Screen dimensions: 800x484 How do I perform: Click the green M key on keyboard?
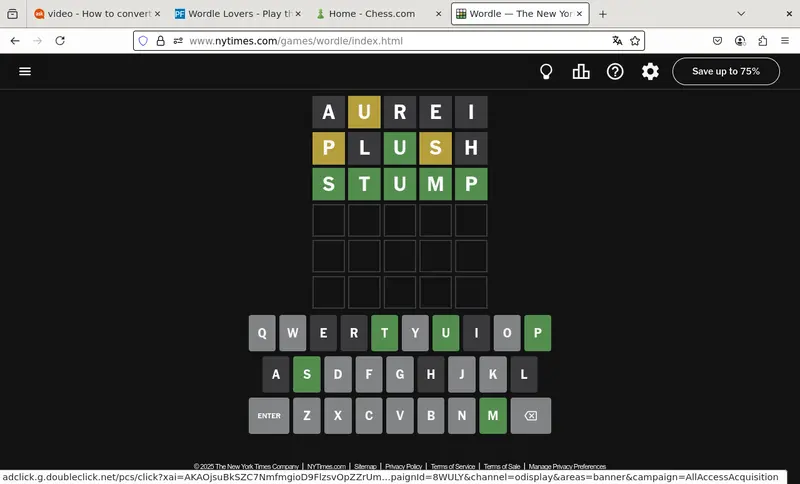click(493, 416)
